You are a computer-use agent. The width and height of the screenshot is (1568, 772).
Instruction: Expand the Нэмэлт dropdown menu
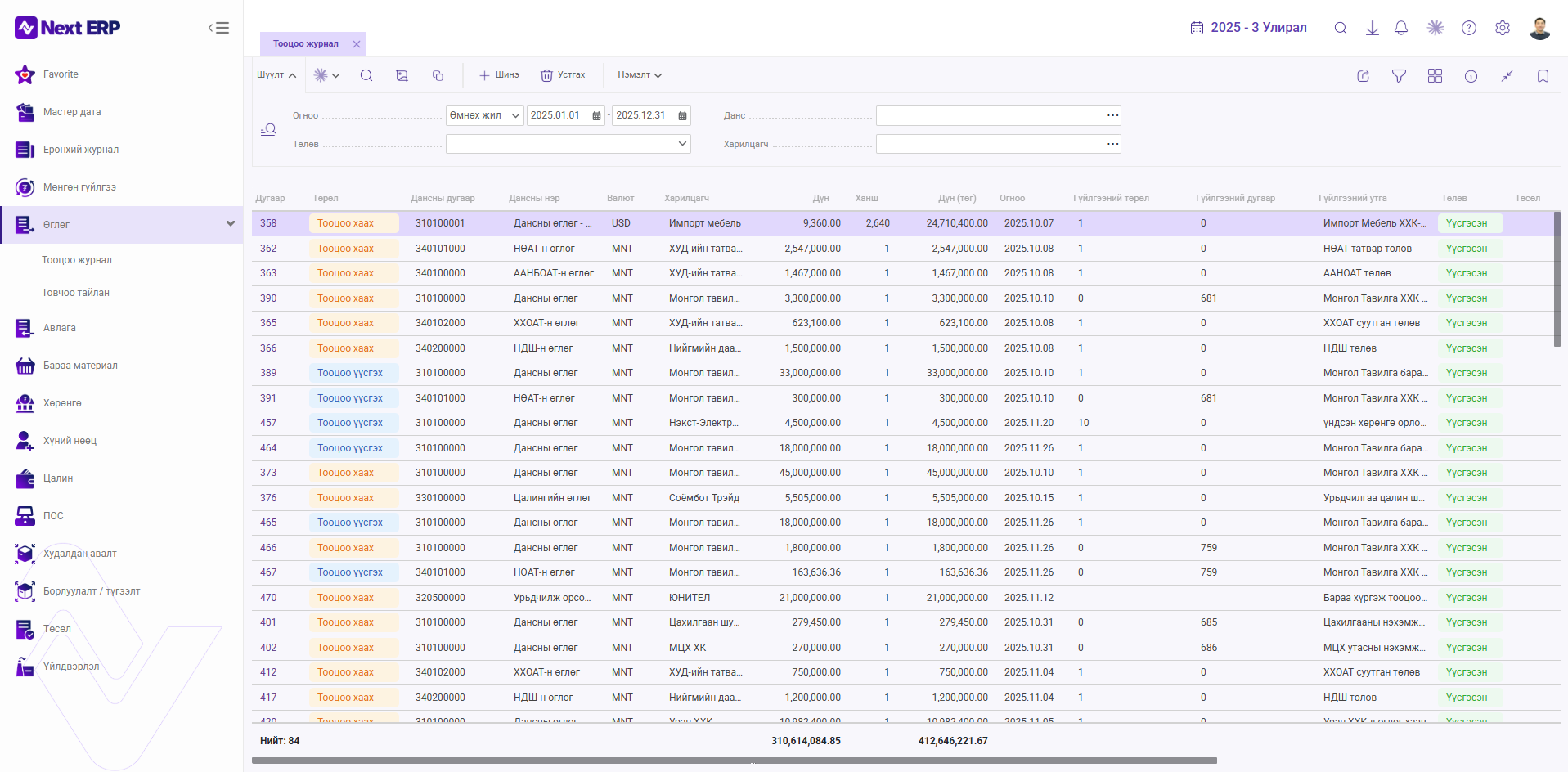pyautogui.click(x=640, y=75)
